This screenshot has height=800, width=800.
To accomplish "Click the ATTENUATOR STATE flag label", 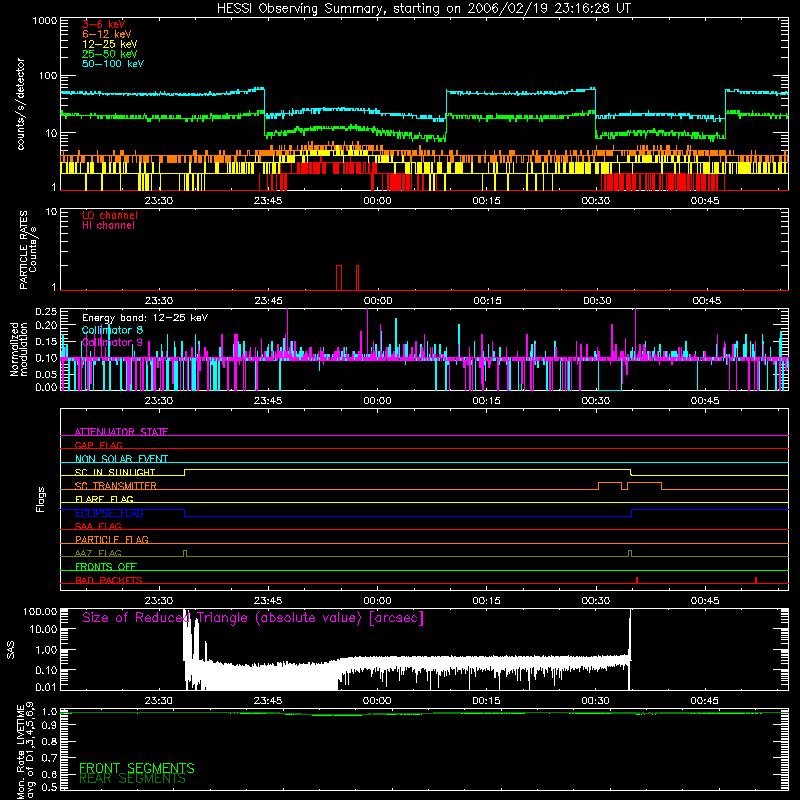I will 121,432.
